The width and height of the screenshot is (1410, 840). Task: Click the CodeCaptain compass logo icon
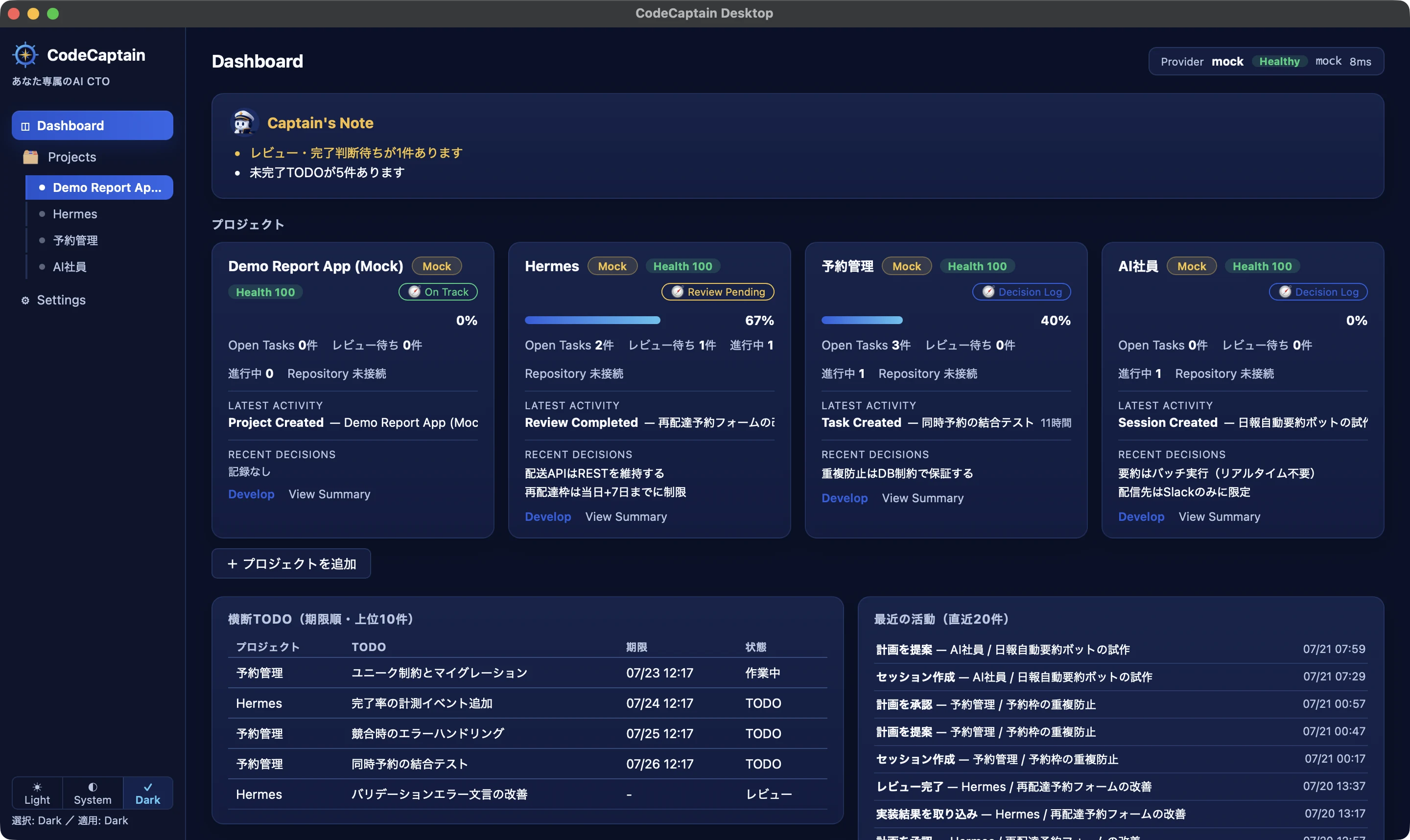pos(25,55)
